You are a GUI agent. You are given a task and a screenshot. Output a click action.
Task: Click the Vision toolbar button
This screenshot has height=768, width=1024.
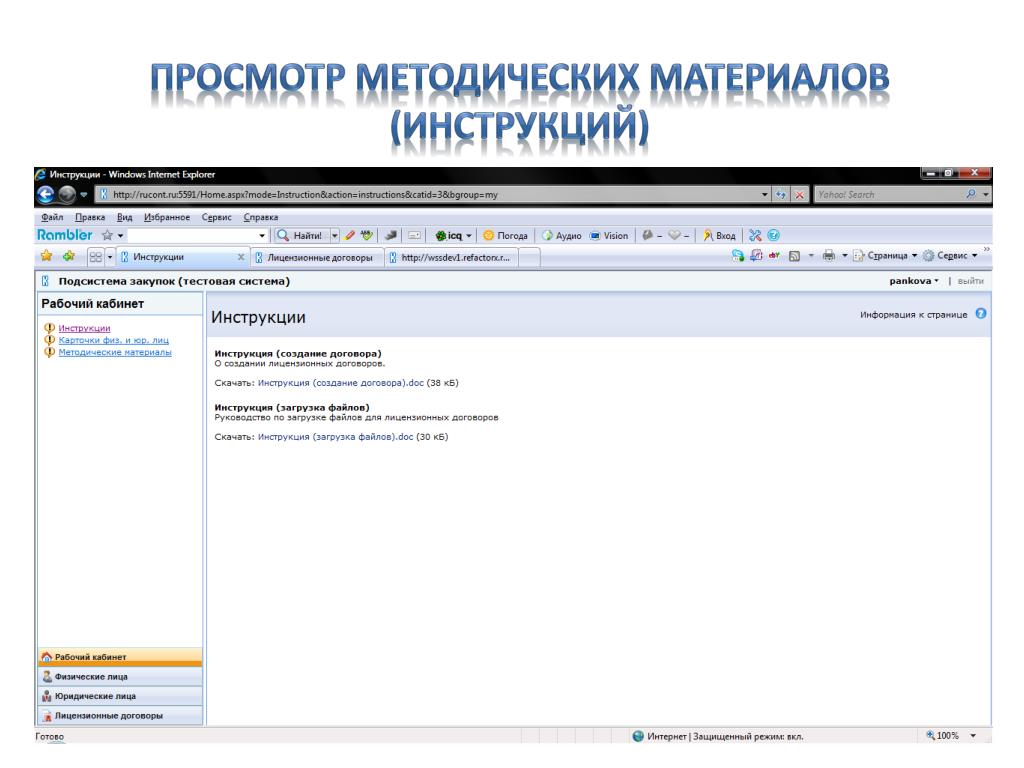(609, 235)
